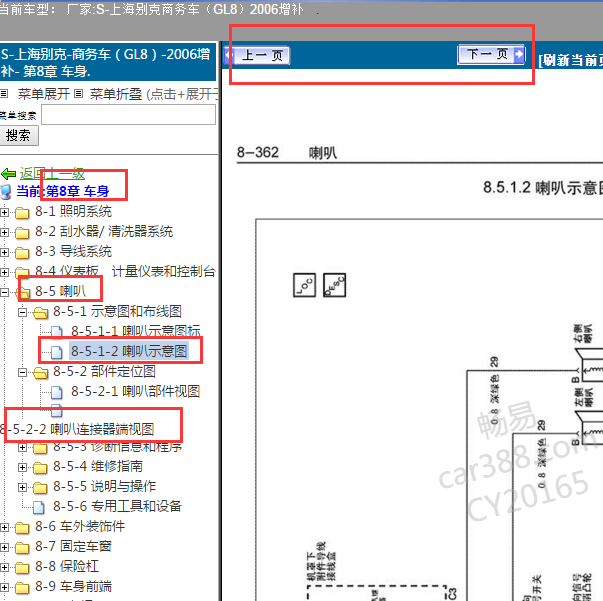
Task: Open 8-5-1-2 喇叭示意图 page
Action: [129, 351]
